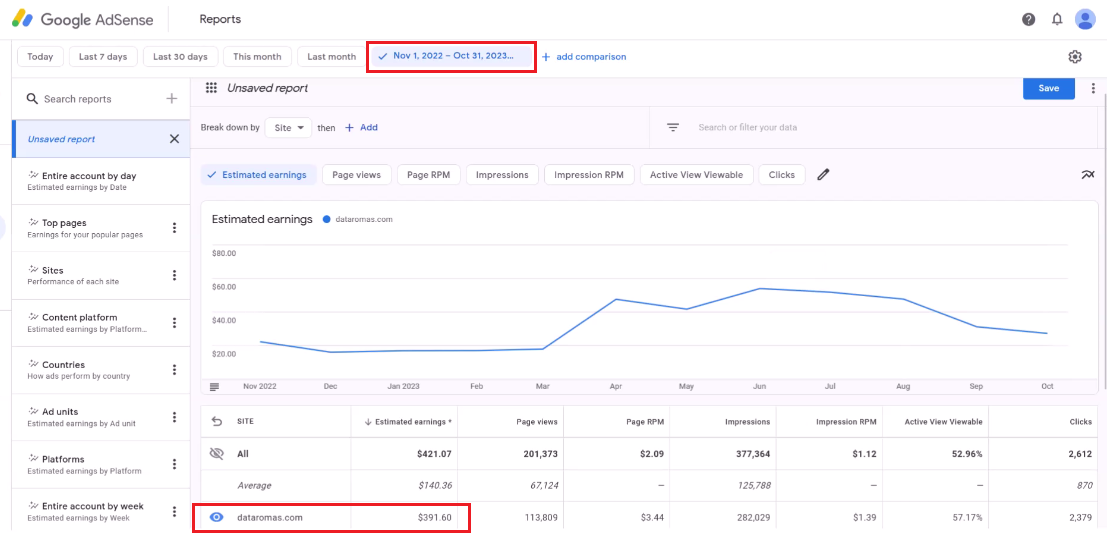The height and width of the screenshot is (550, 1114).
Task: Click the chart legend list icon
Action: 215,387
